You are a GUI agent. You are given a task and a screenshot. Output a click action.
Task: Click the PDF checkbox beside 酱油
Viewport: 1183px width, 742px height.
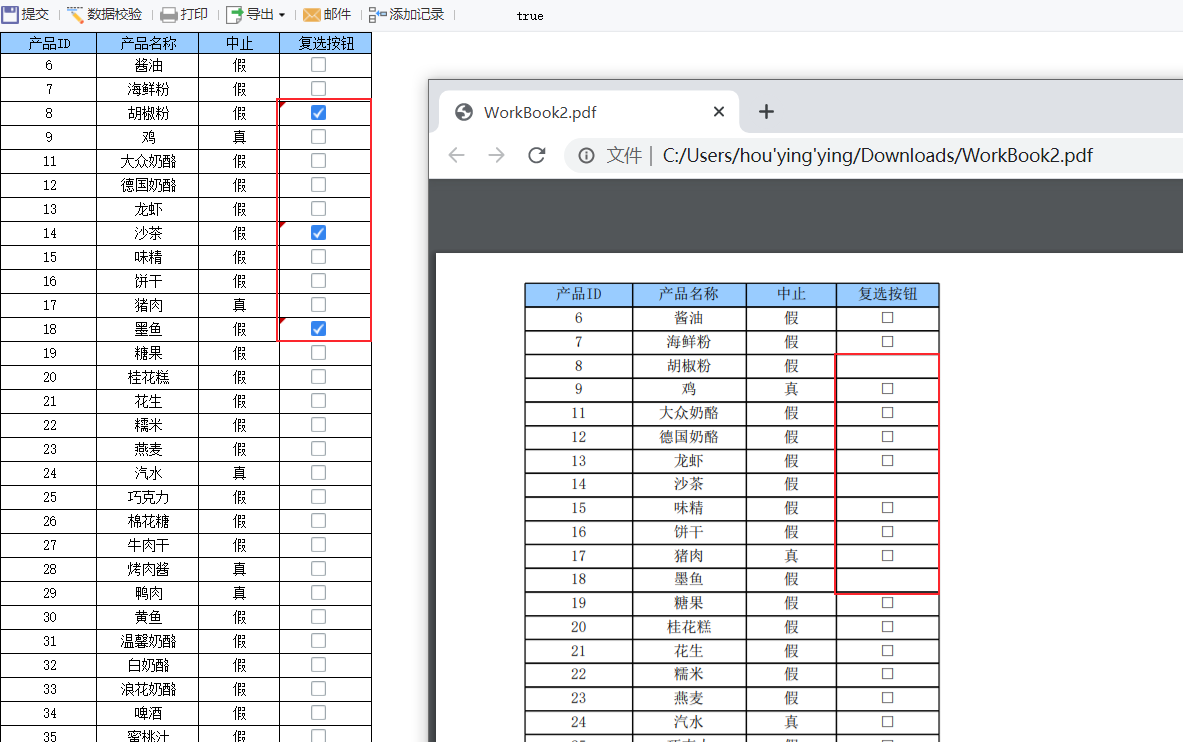coord(887,318)
